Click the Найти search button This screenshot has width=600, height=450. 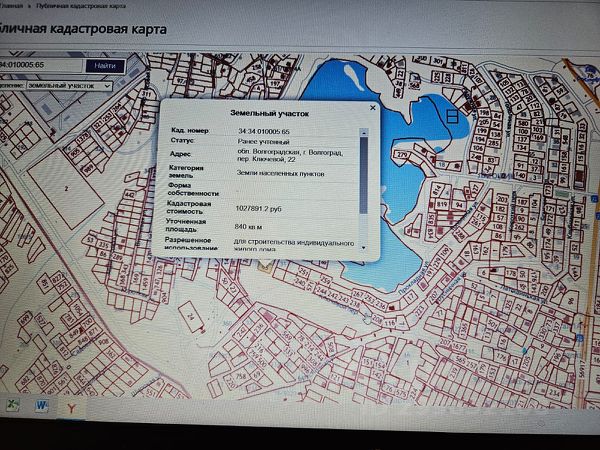pos(105,66)
